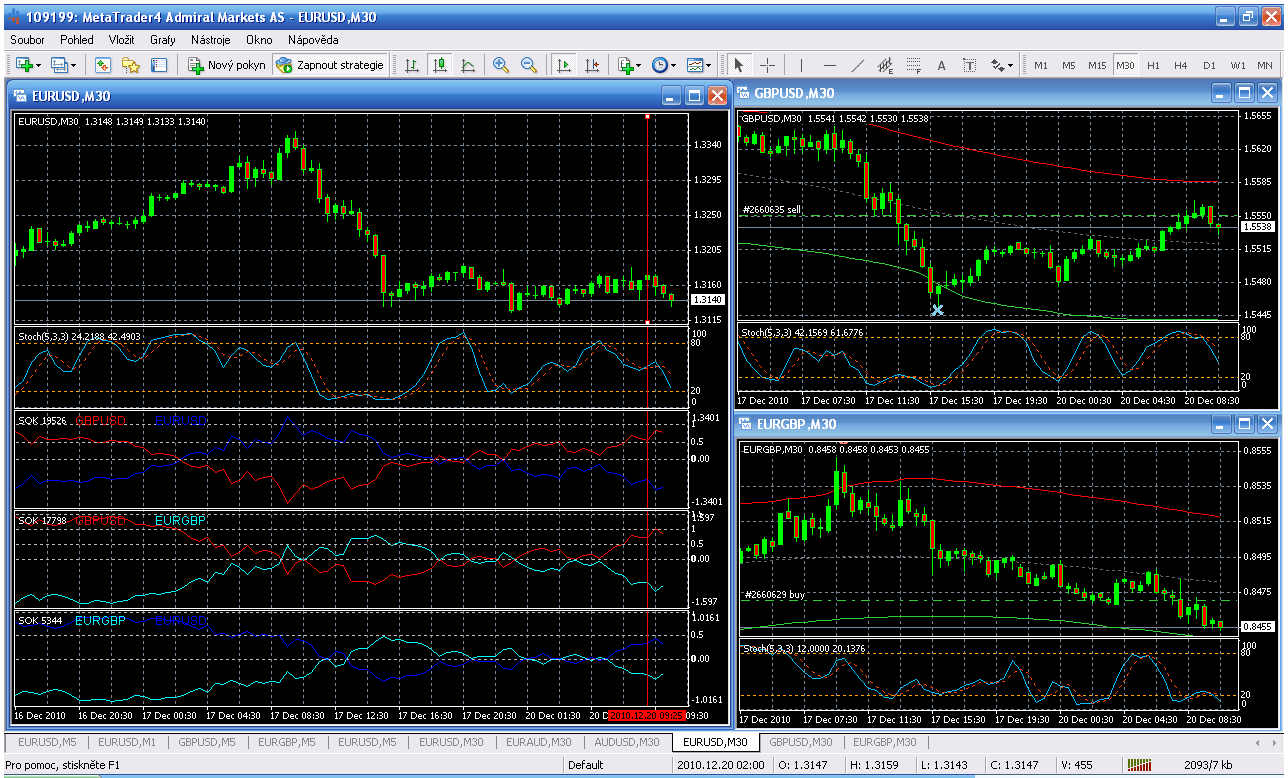Pick the Fibonacci retracement tool

pos(914,65)
